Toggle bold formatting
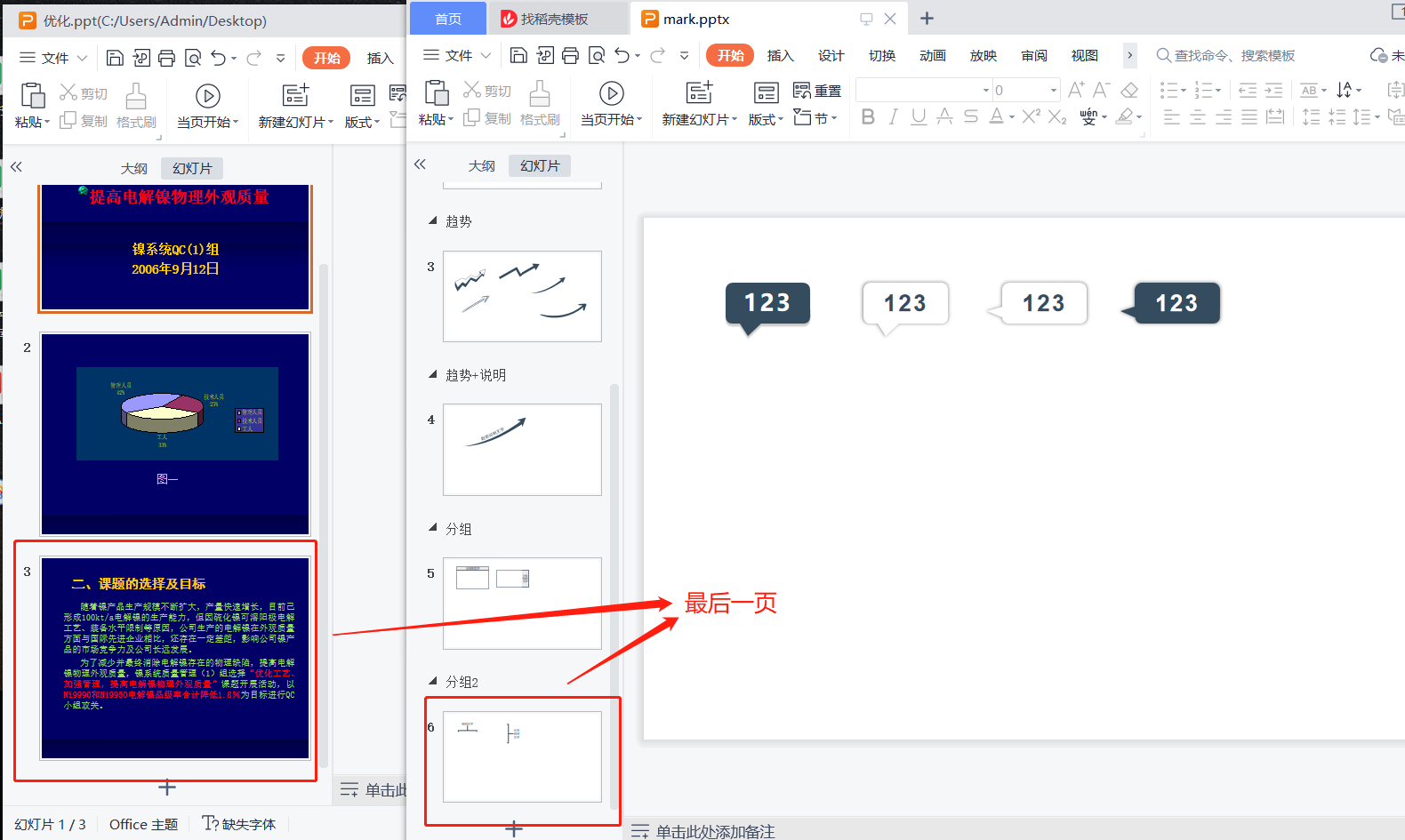The image size is (1405, 840). [868, 116]
